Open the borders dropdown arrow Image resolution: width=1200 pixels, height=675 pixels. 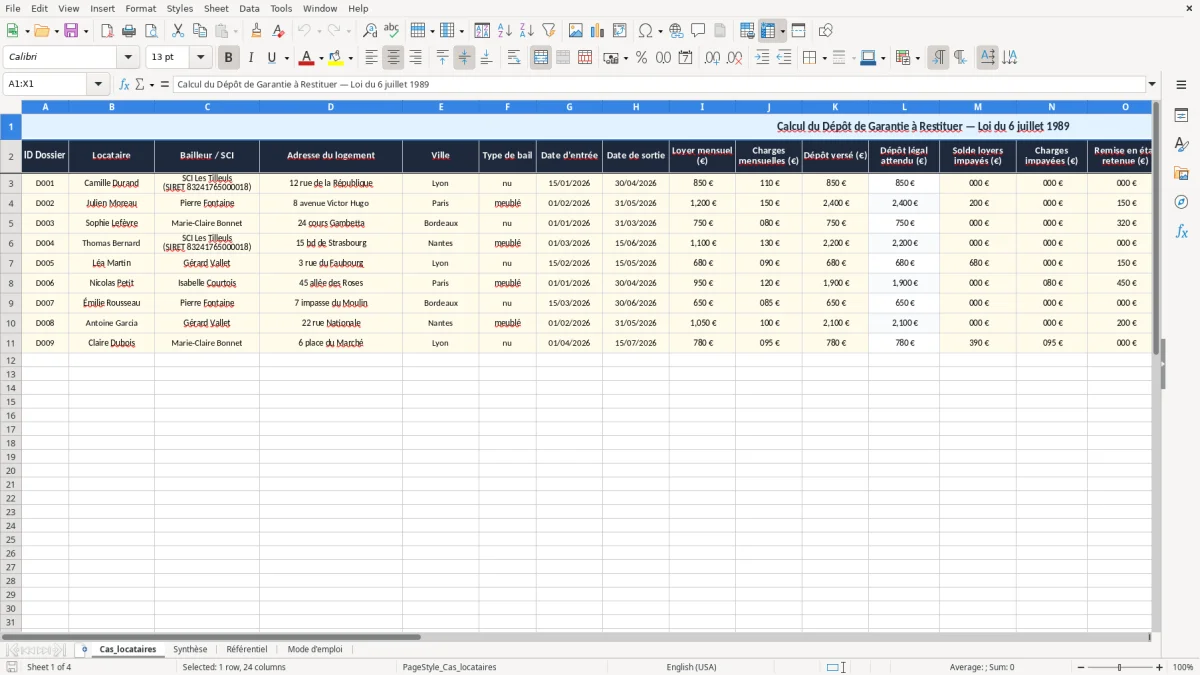click(x=824, y=58)
